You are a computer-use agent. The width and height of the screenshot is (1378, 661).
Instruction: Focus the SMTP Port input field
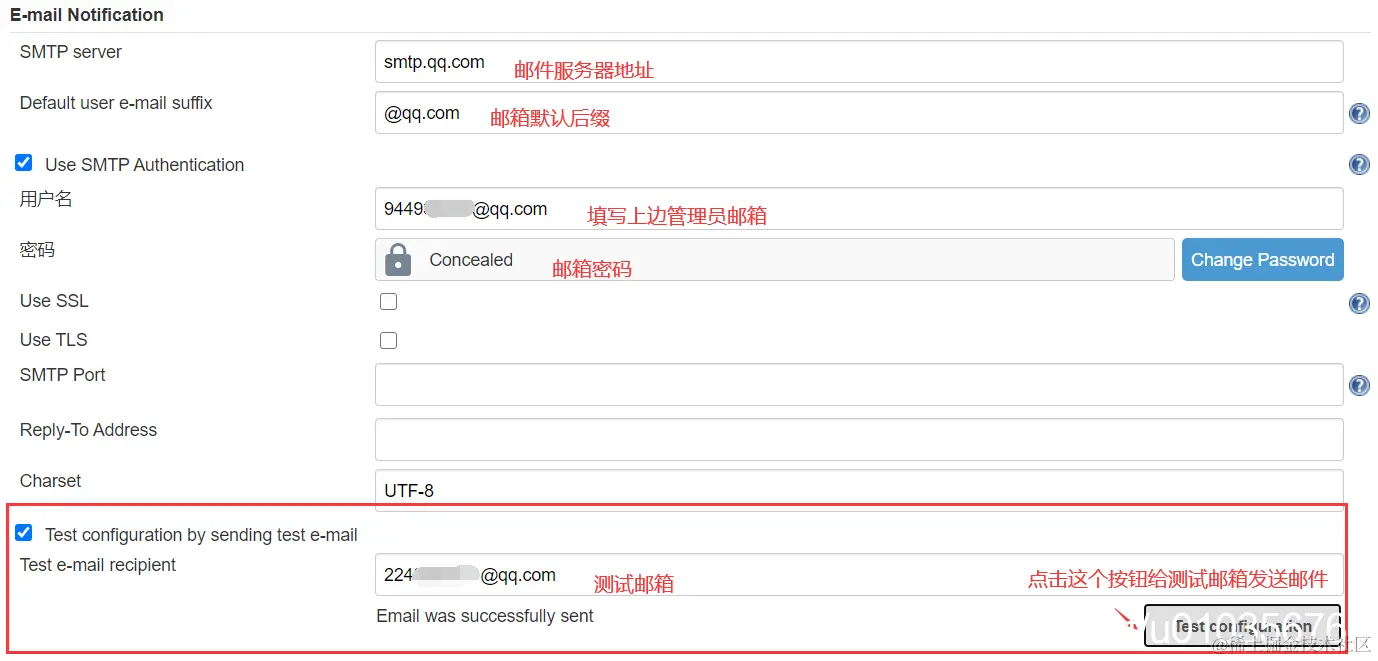(858, 385)
